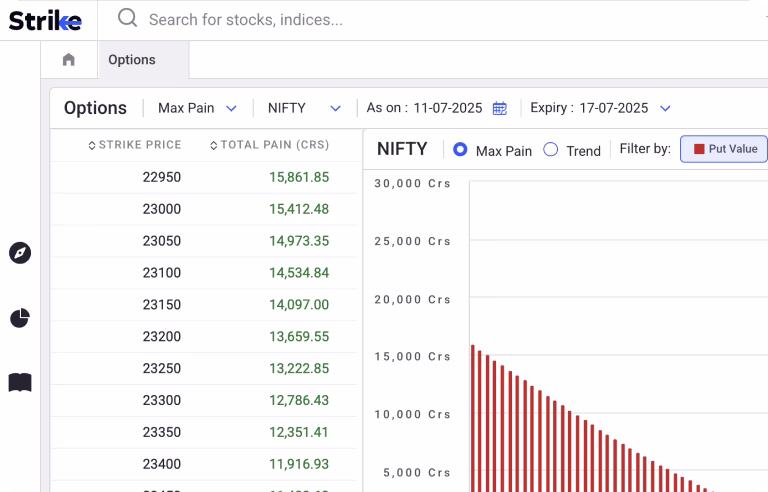The image size is (768, 492).
Task: Open the Expiry 17-07-2025 dropdown
Action: point(600,108)
